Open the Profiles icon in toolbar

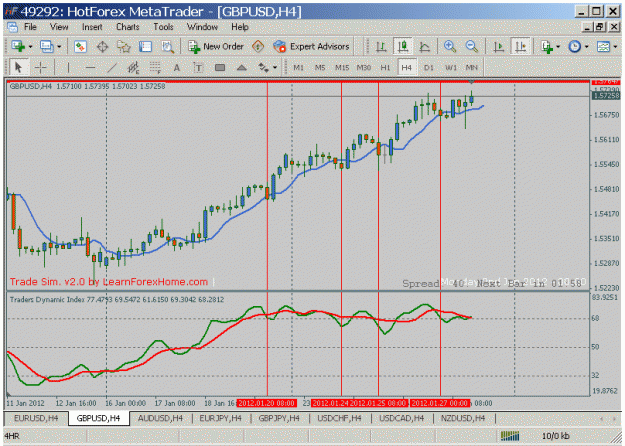(47, 47)
